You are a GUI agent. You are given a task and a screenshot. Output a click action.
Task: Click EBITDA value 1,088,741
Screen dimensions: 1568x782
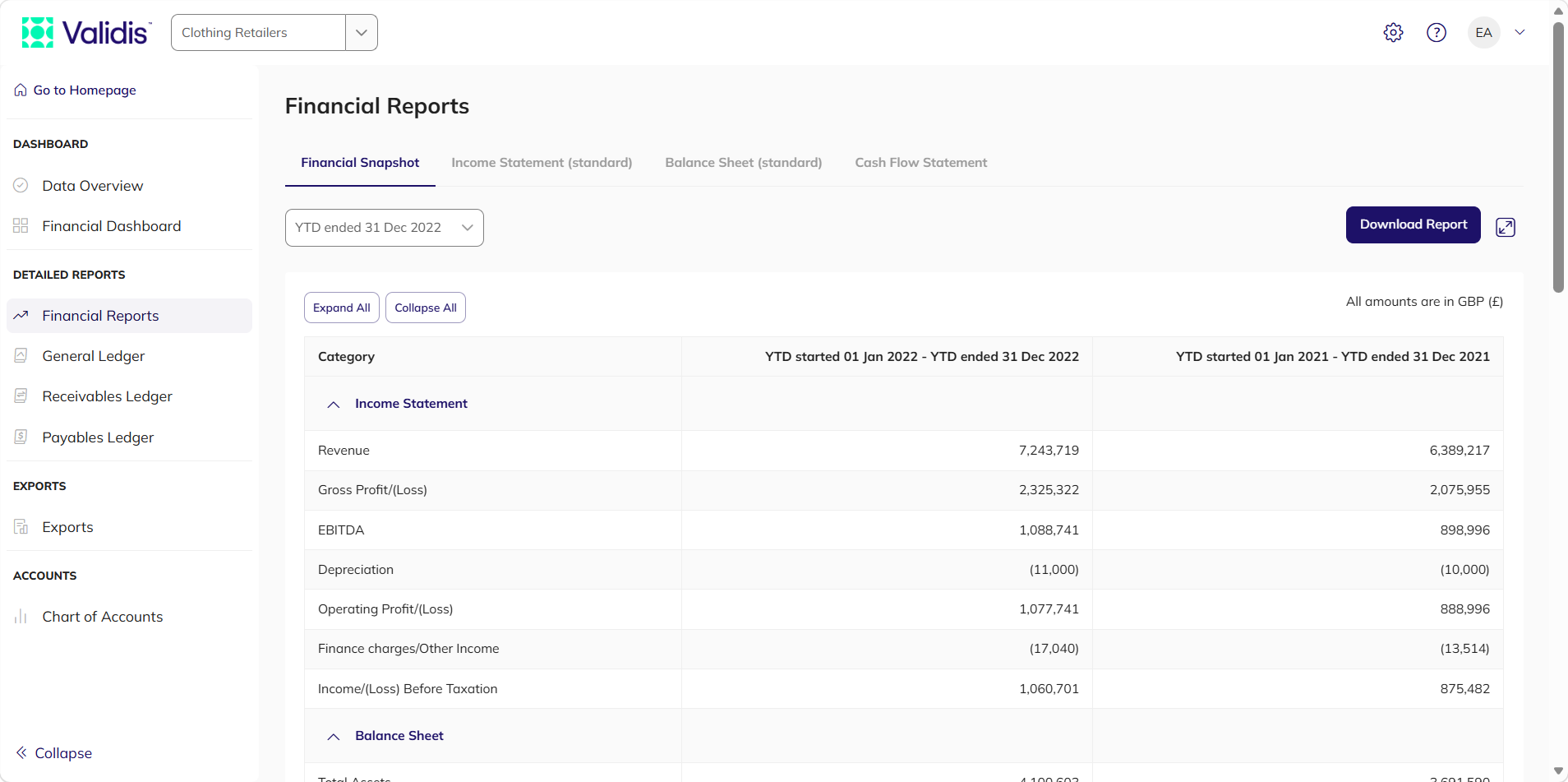pos(1049,530)
